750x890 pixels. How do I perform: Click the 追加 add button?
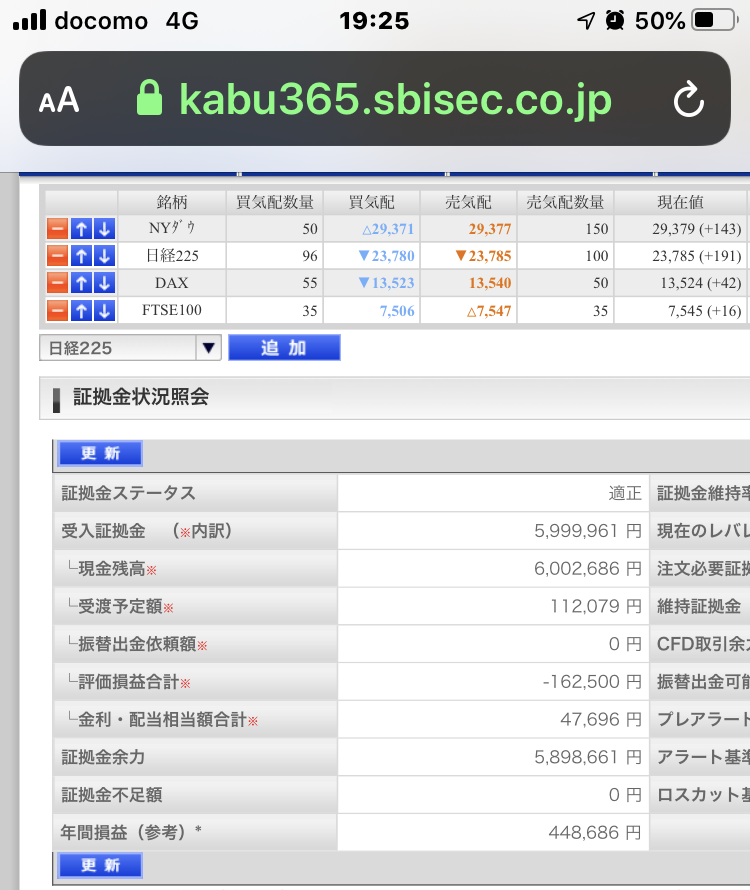284,347
